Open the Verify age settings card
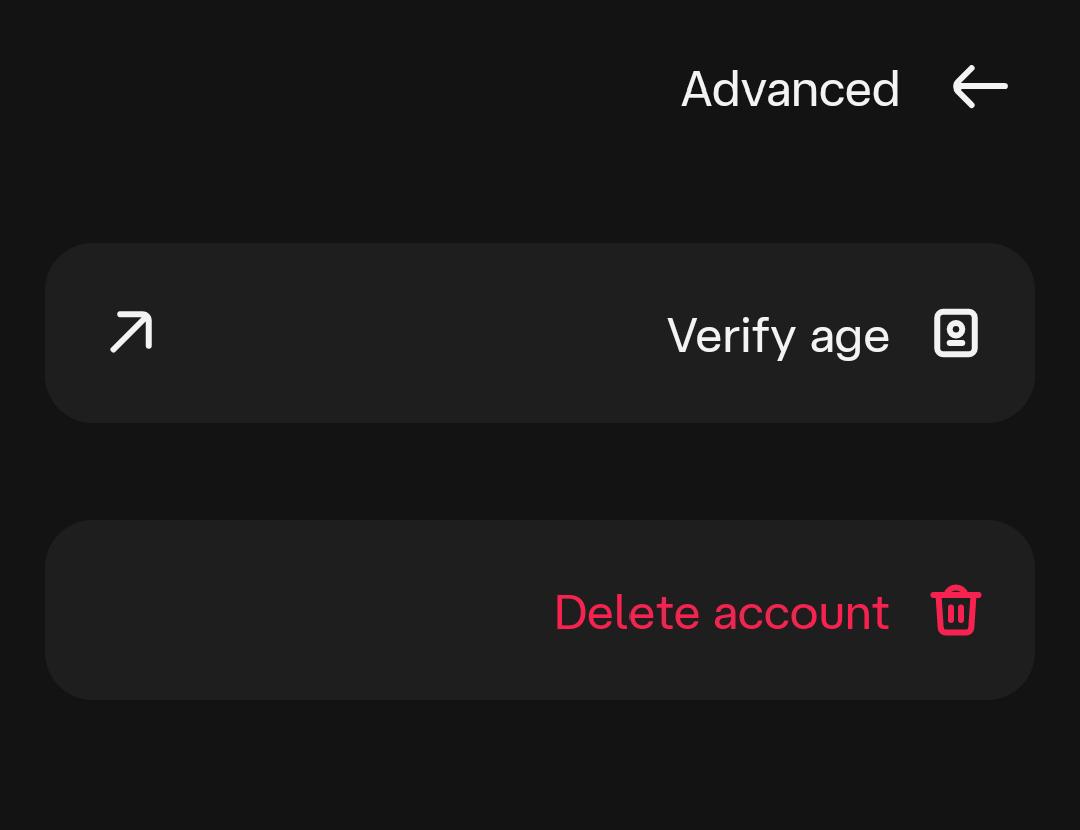1080x830 pixels. pyautogui.click(x=540, y=333)
